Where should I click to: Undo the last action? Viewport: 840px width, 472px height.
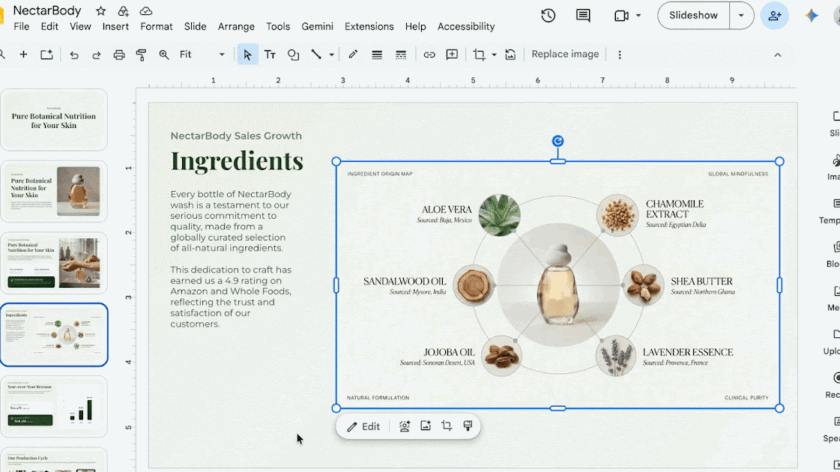[74, 55]
